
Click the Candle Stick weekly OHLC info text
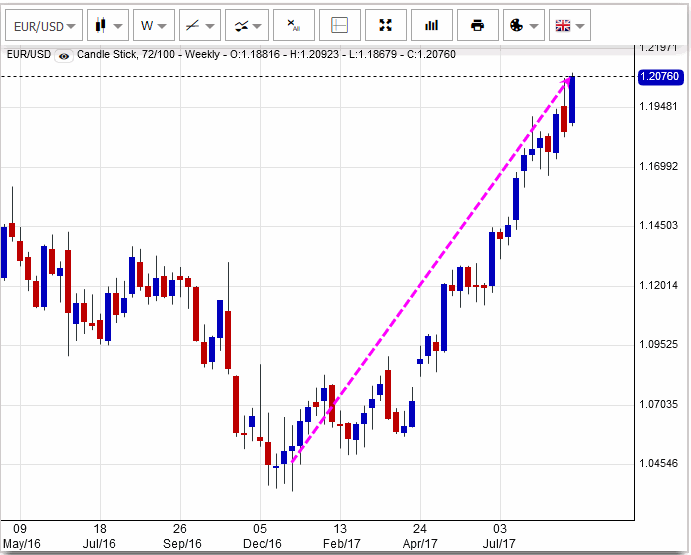click(x=266, y=55)
